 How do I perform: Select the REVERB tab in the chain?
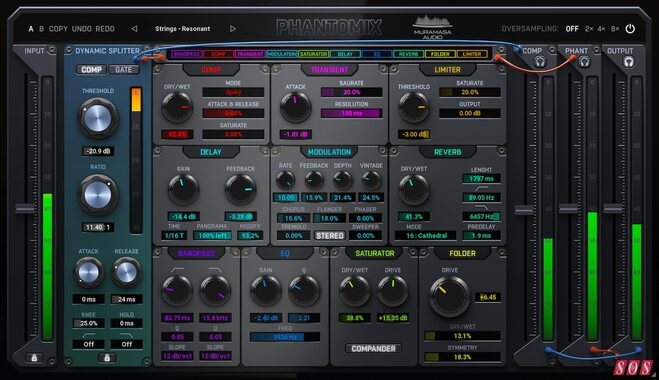click(x=408, y=54)
